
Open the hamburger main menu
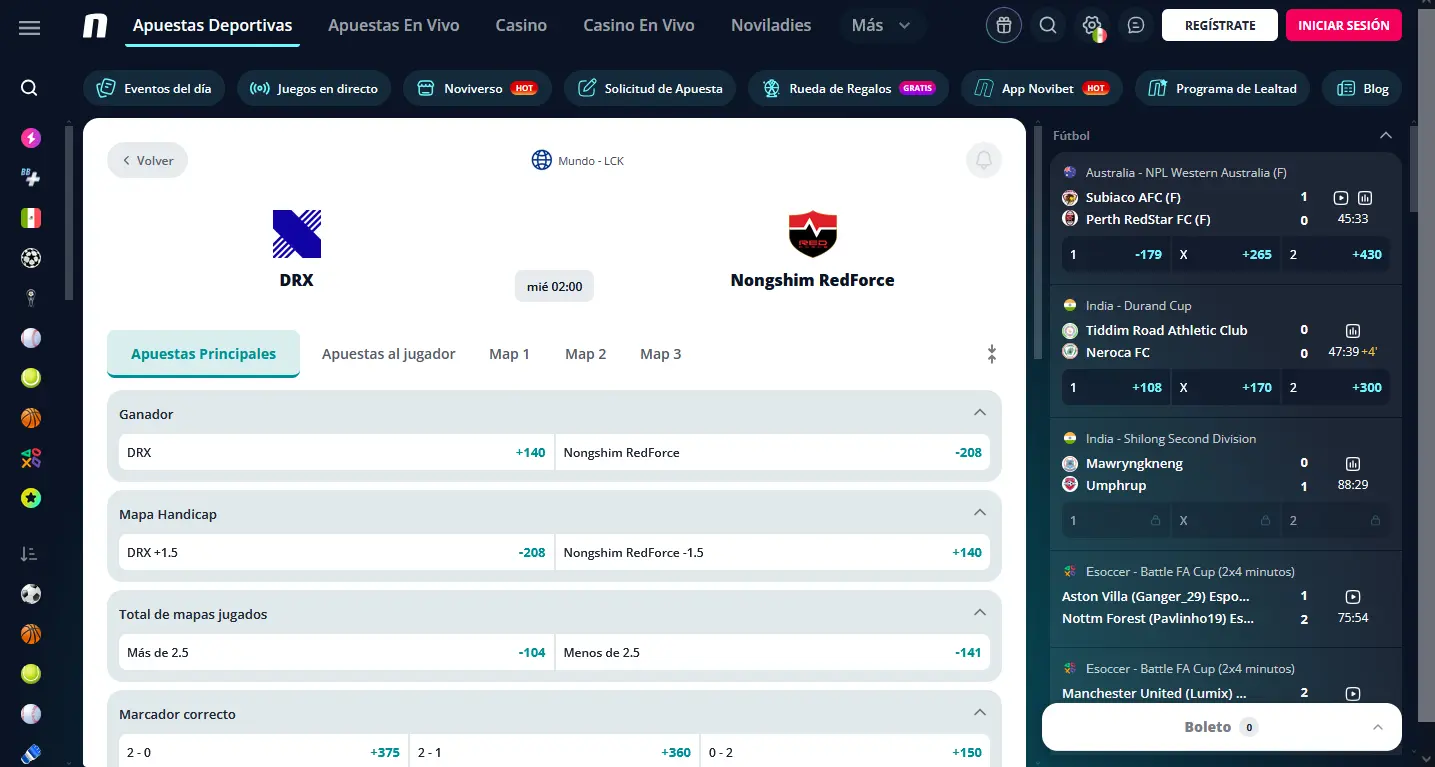pos(30,27)
